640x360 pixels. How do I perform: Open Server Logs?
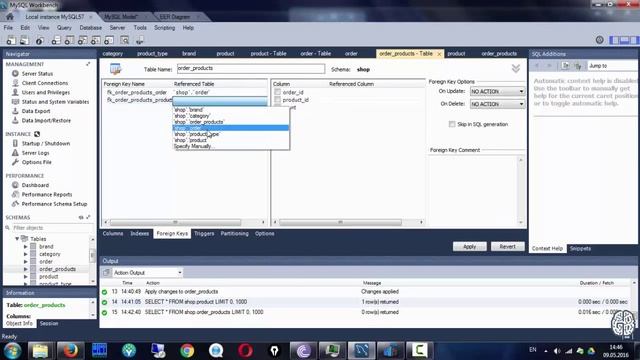click(x=35, y=153)
